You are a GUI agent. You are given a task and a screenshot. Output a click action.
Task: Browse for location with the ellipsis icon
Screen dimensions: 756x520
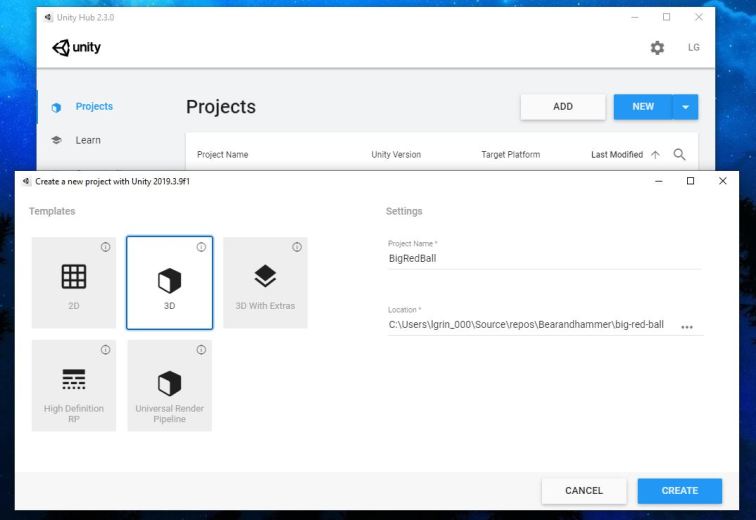pyautogui.click(x=687, y=327)
